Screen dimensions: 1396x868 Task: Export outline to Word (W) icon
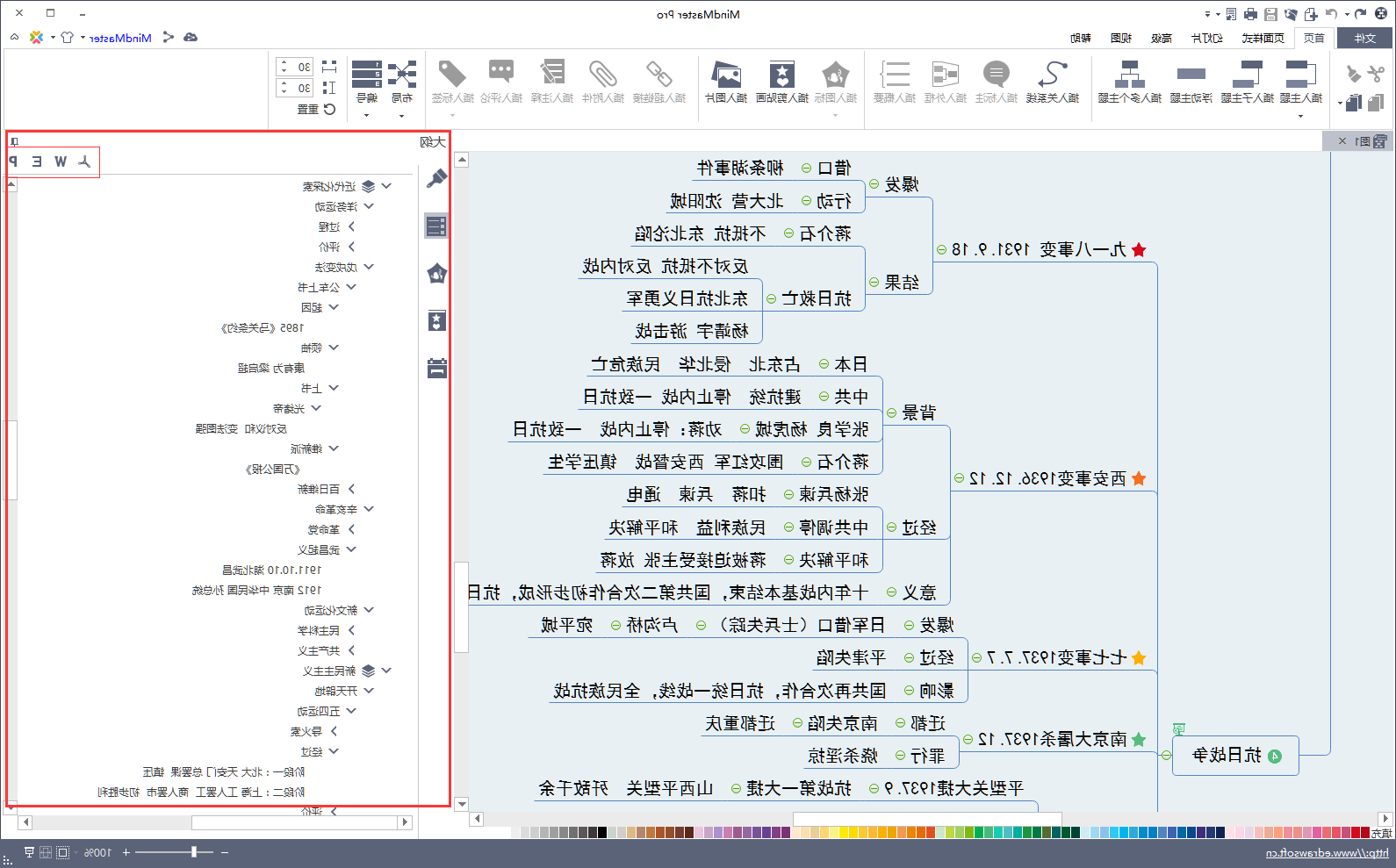(x=60, y=161)
